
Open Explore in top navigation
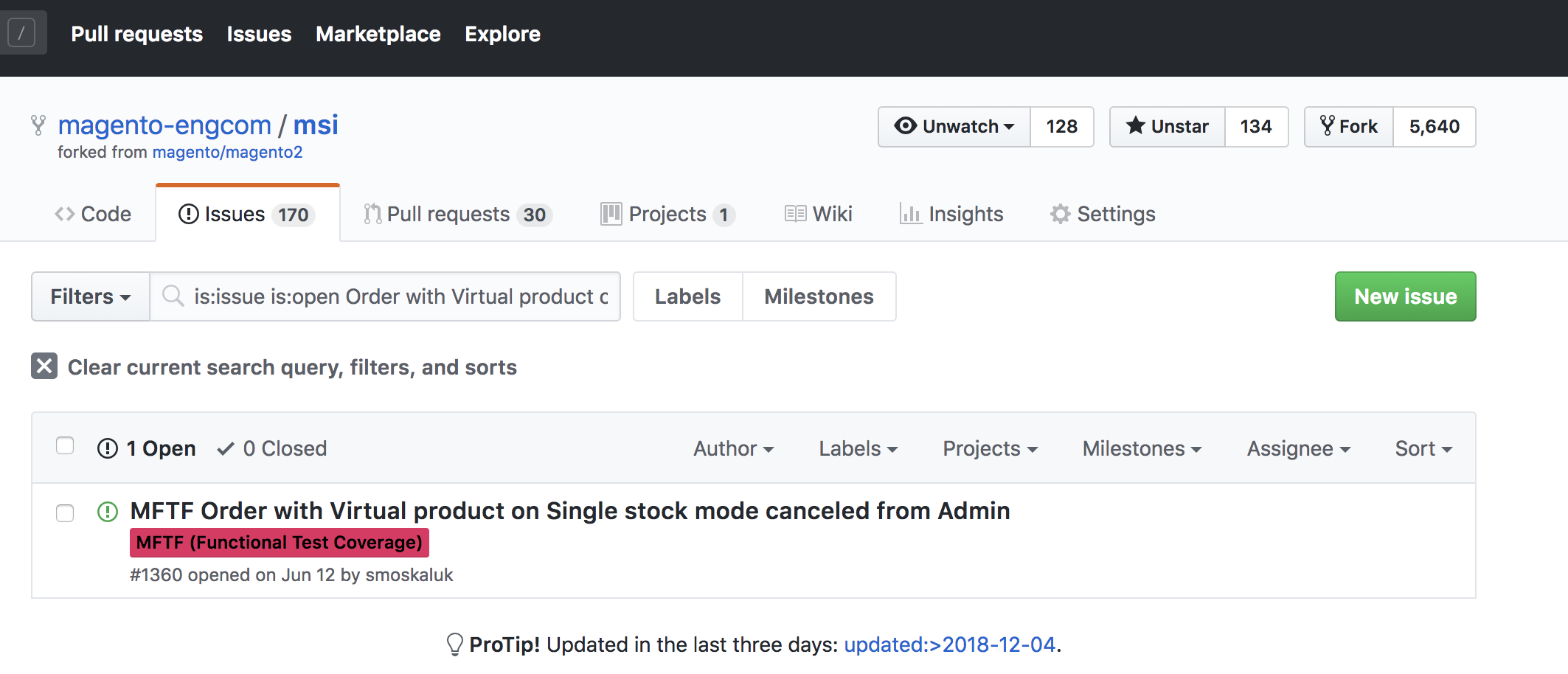pos(502,34)
